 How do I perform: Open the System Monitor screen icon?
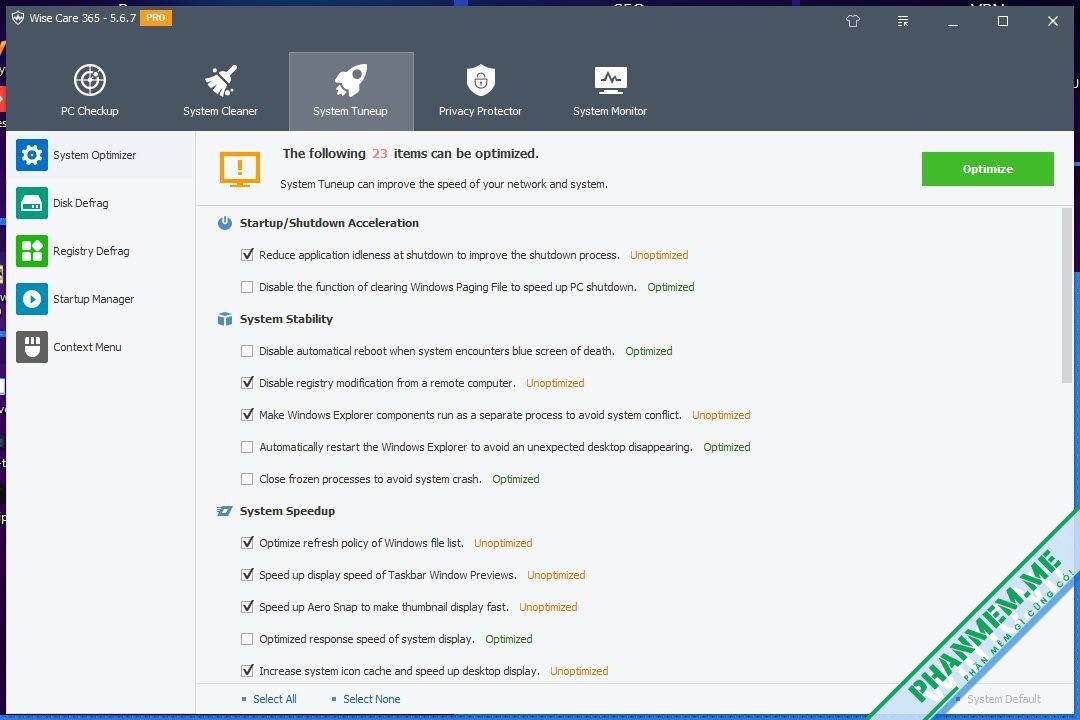pyautogui.click(x=610, y=80)
